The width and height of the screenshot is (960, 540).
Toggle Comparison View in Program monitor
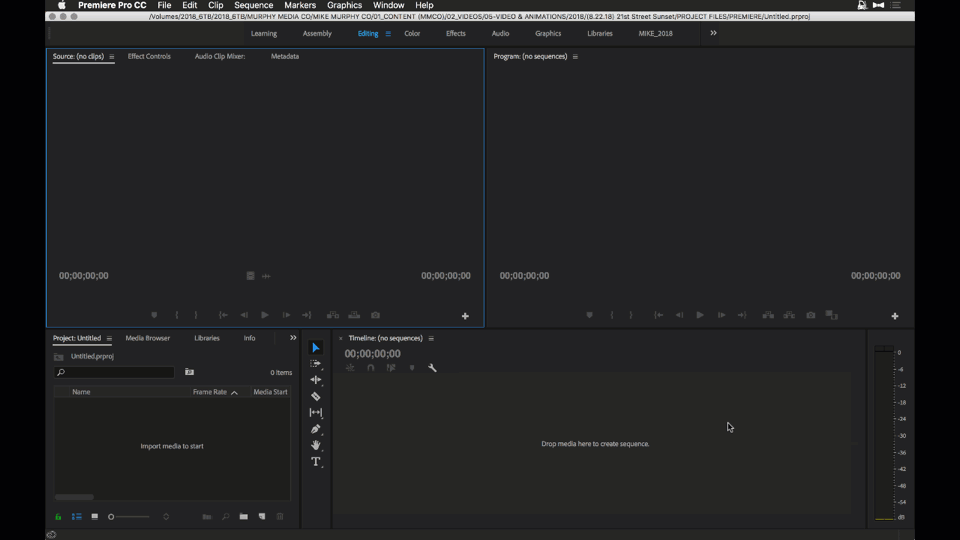pos(831,315)
